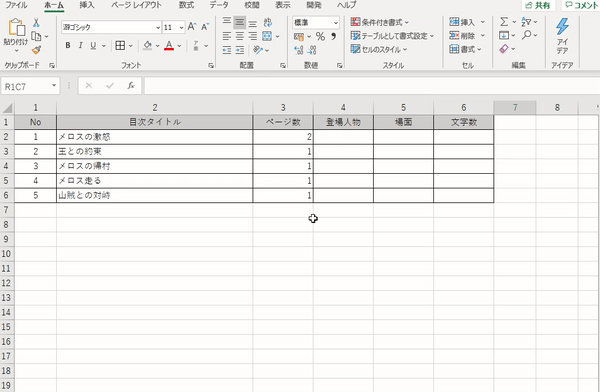Viewport: 600px width, 392px height.
Task: Open the number format dropdown
Action: [x=336, y=23]
